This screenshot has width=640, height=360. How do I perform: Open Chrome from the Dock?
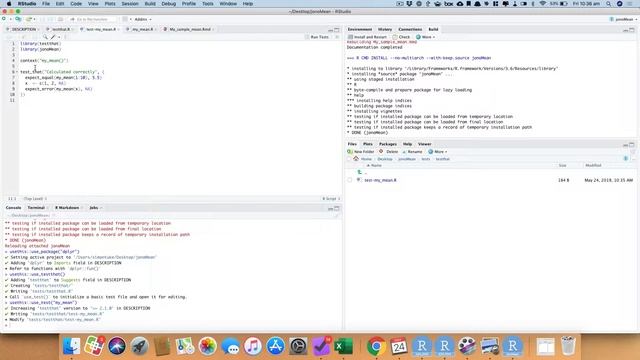[x=376, y=346]
